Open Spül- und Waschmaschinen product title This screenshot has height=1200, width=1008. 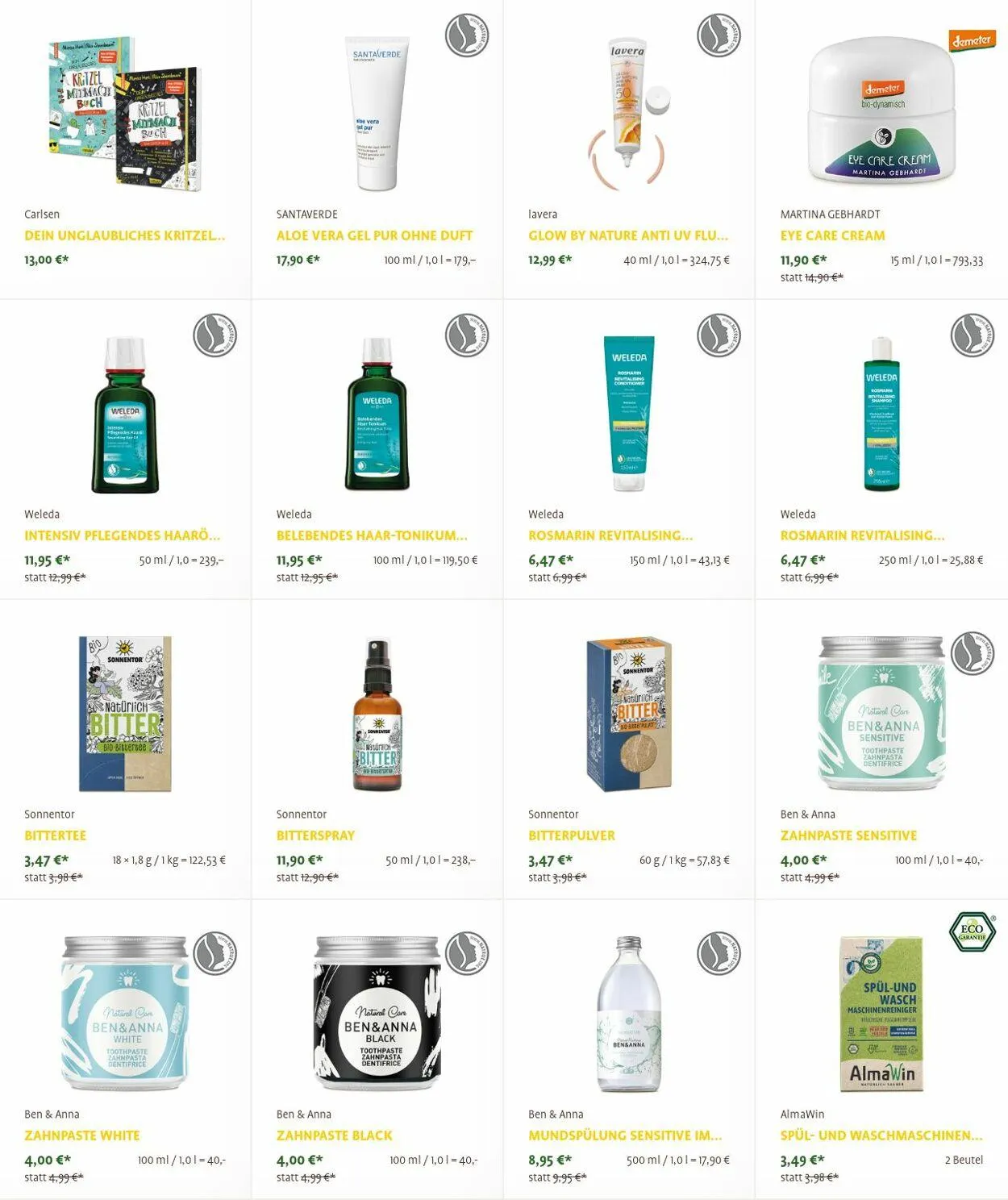click(881, 1135)
